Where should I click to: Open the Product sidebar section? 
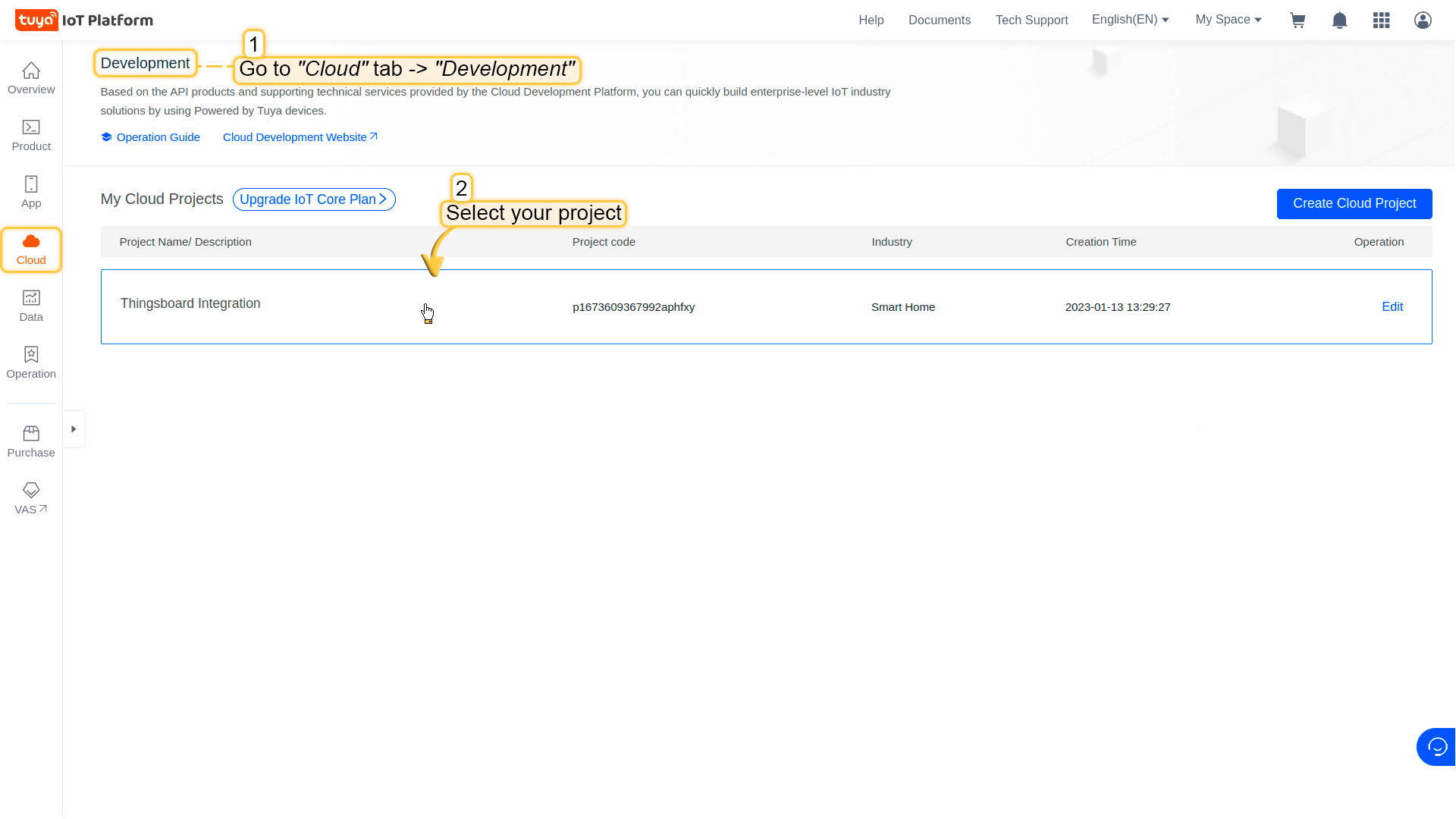tap(31, 135)
